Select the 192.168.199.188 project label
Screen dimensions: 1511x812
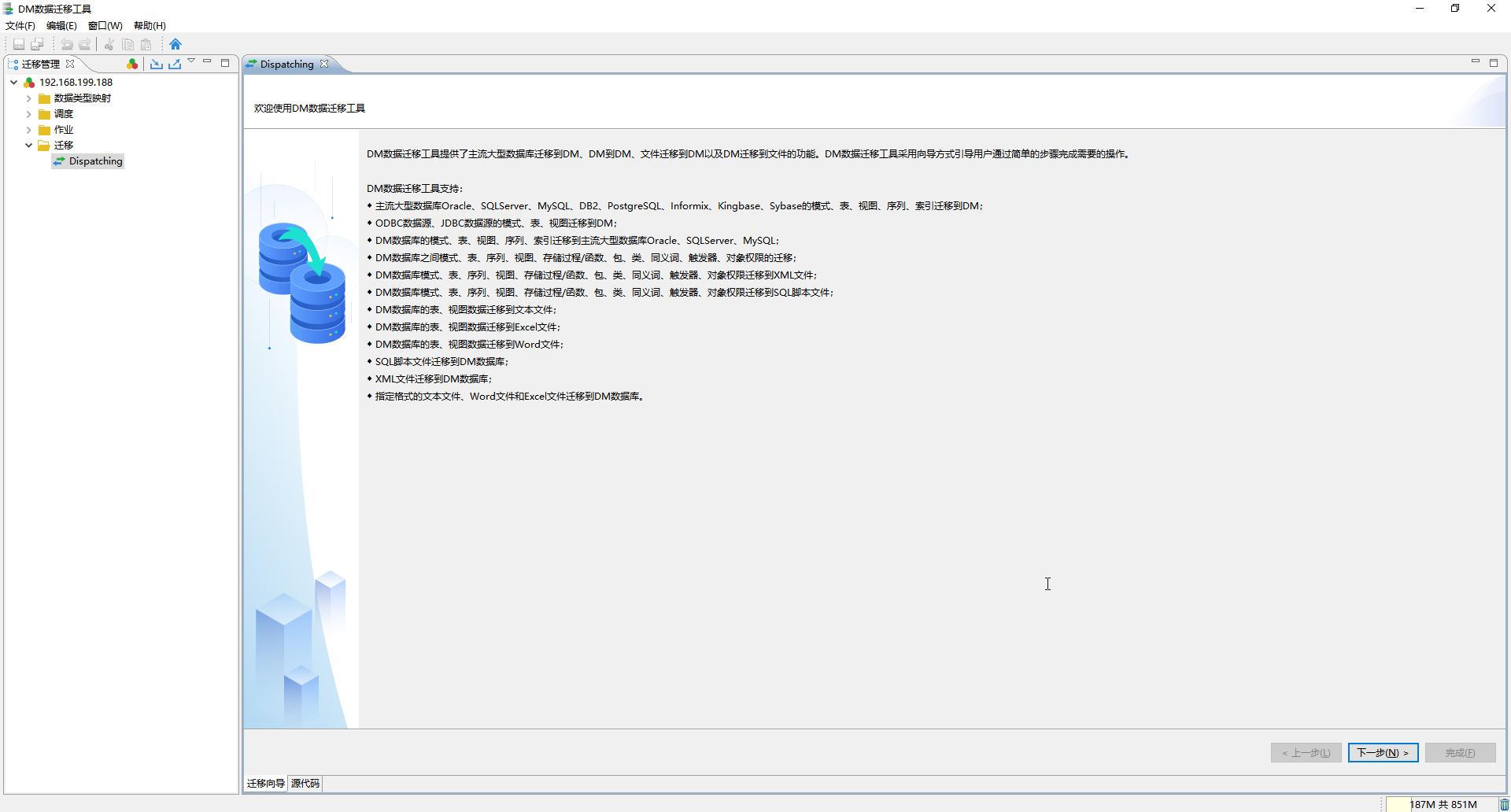point(76,82)
